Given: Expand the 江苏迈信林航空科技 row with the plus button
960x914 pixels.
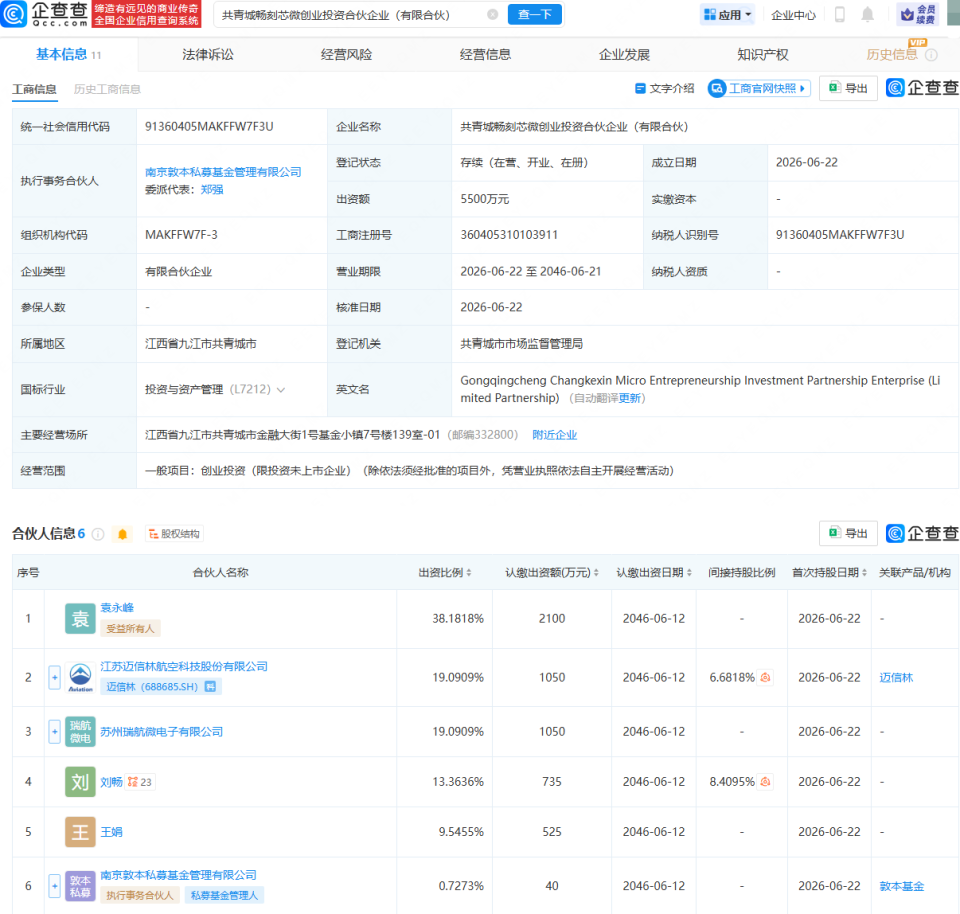Looking at the screenshot, I should (x=54, y=678).
